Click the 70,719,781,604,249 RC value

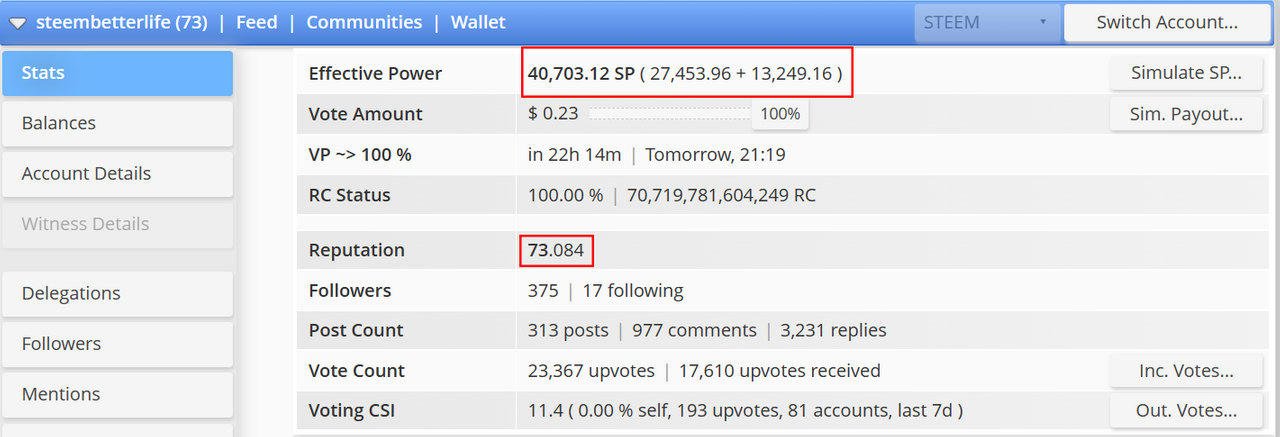point(721,195)
